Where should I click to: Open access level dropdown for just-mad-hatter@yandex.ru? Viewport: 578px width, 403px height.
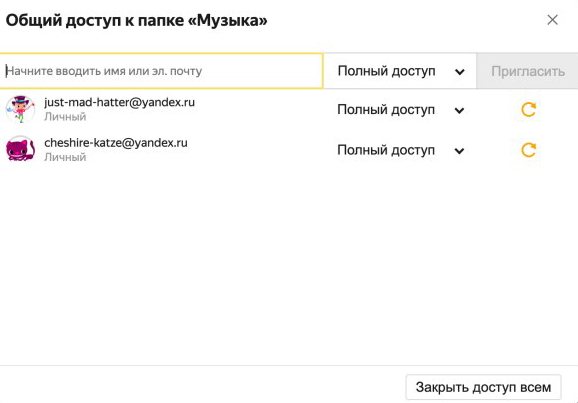[x=400, y=110]
